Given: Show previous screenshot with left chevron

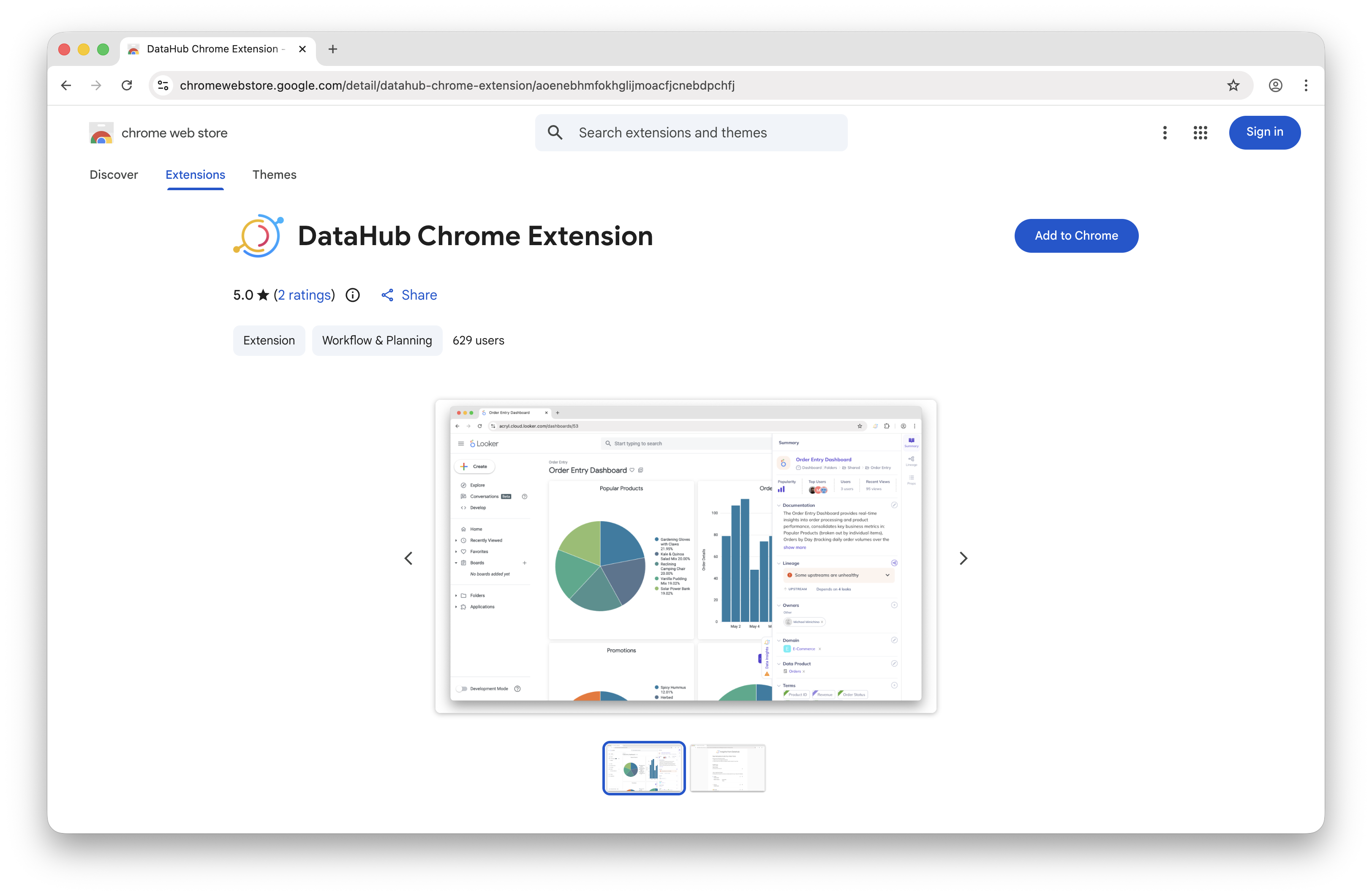Looking at the screenshot, I should [x=409, y=558].
